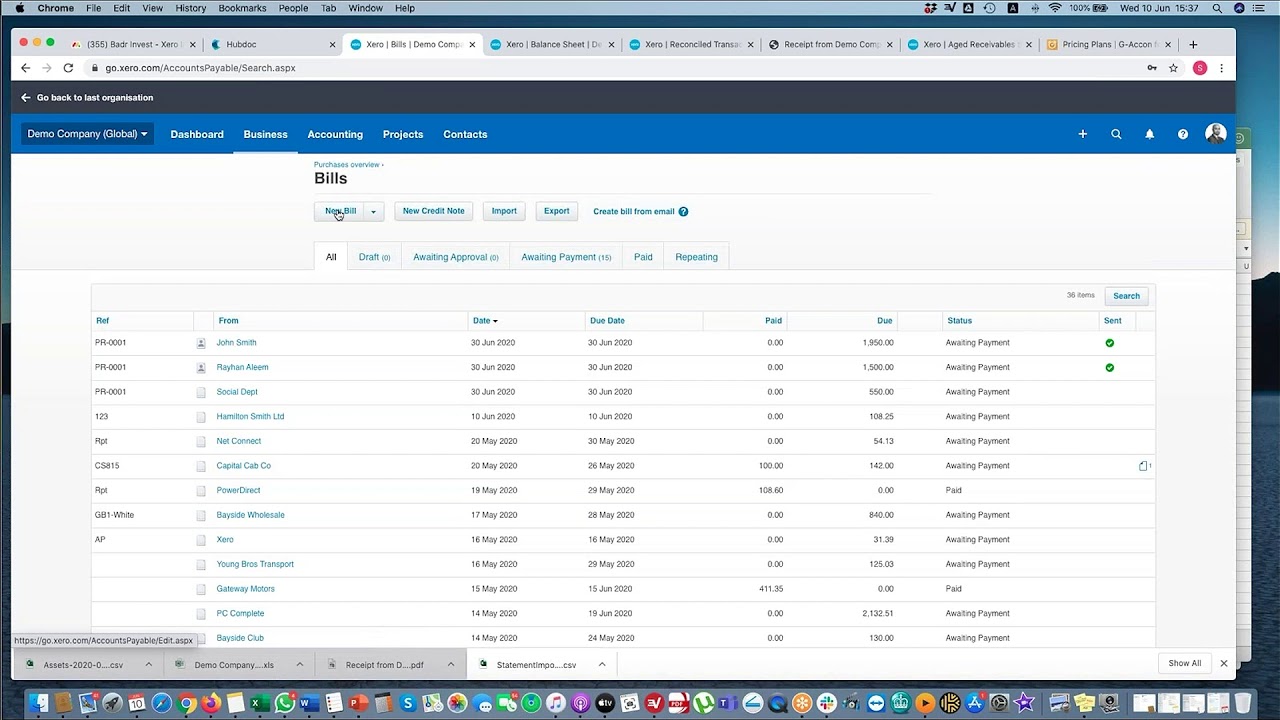Image resolution: width=1280 pixels, height=720 pixels.
Task: Click the add new plus icon in Xero header
Action: coord(1082,134)
